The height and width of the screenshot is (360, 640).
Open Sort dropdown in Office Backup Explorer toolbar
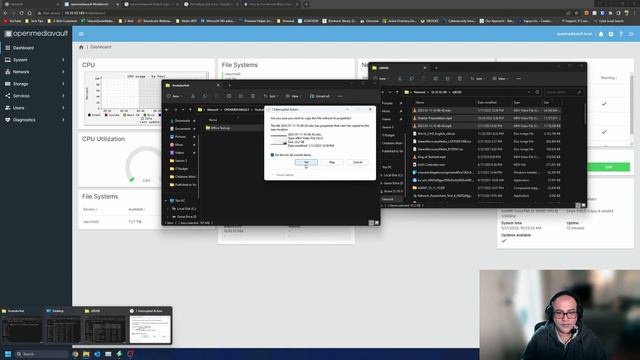pos(270,96)
